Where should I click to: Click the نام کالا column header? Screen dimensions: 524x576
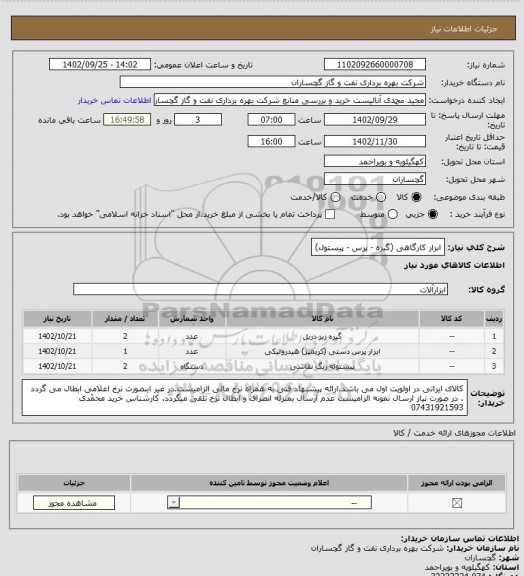pos(322,318)
